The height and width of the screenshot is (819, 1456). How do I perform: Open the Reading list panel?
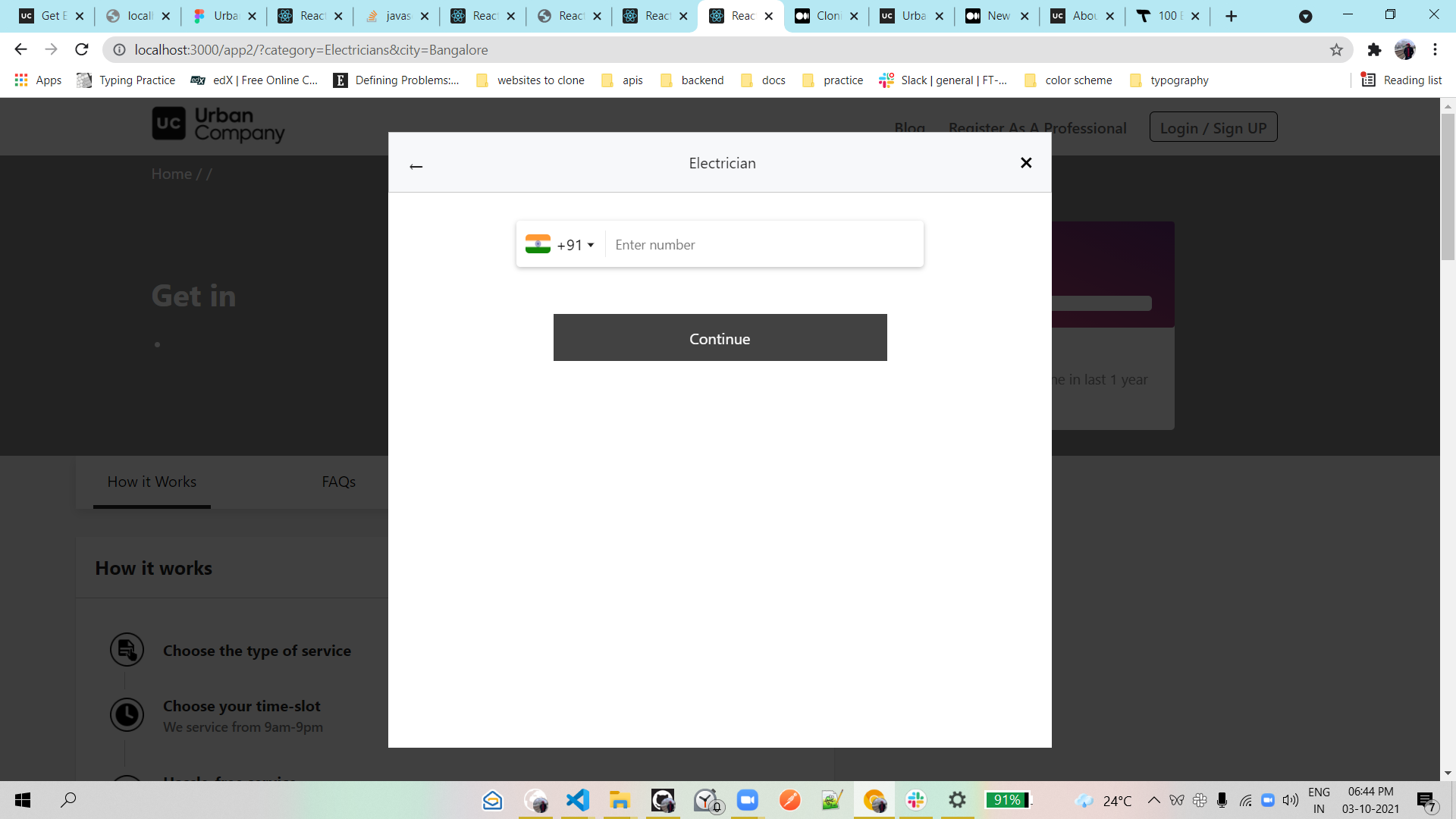(x=1401, y=80)
